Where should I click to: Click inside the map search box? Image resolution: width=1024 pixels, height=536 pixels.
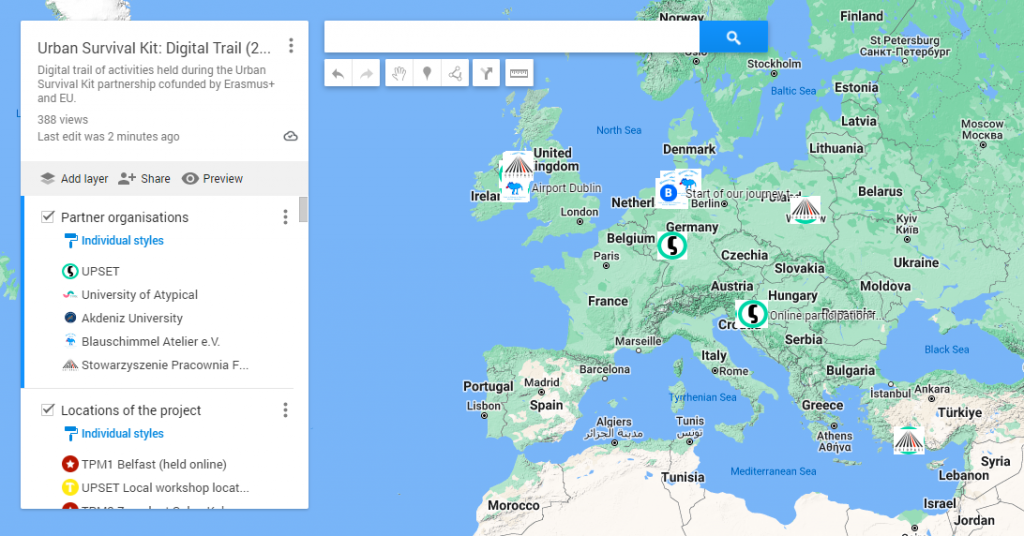(x=511, y=37)
